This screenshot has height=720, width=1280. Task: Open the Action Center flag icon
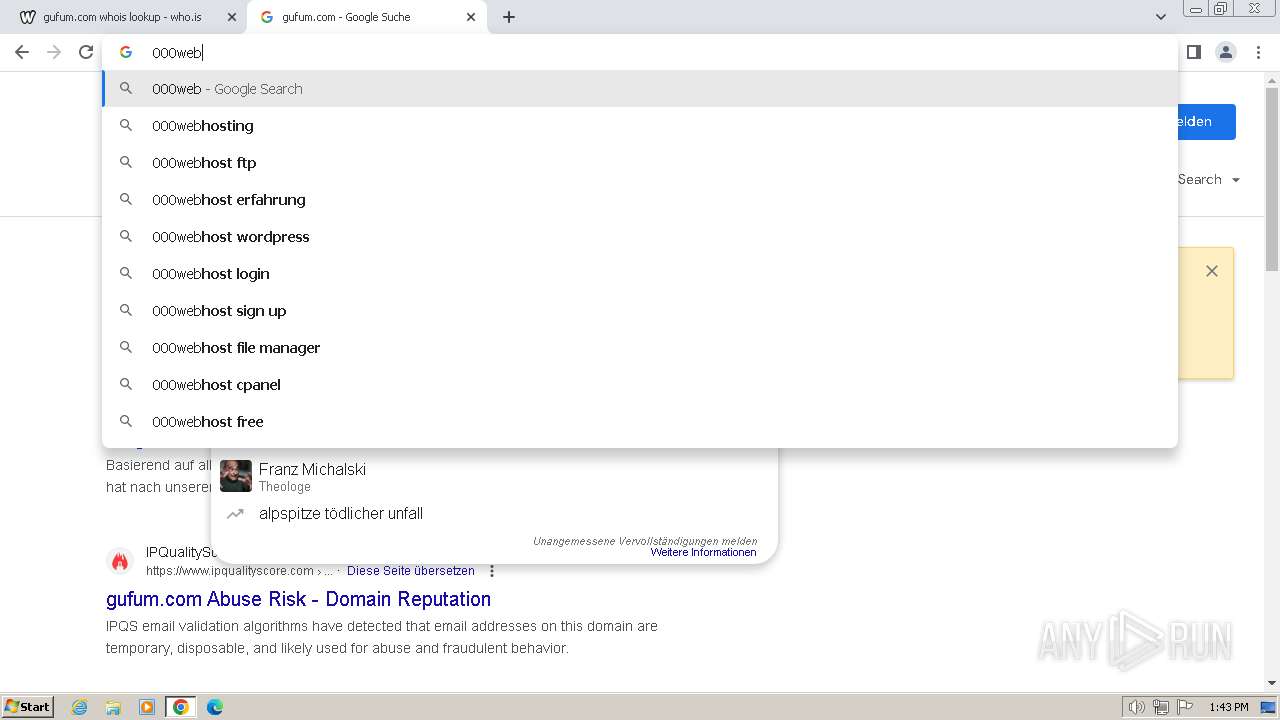click(x=1185, y=707)
